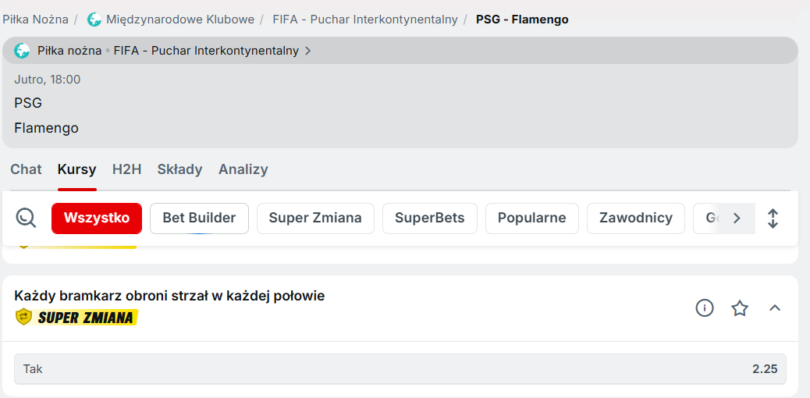Filter markets by Zawodnicy
Image resolution: width=810 pixels, height=398 pixels.
point(636,218)
